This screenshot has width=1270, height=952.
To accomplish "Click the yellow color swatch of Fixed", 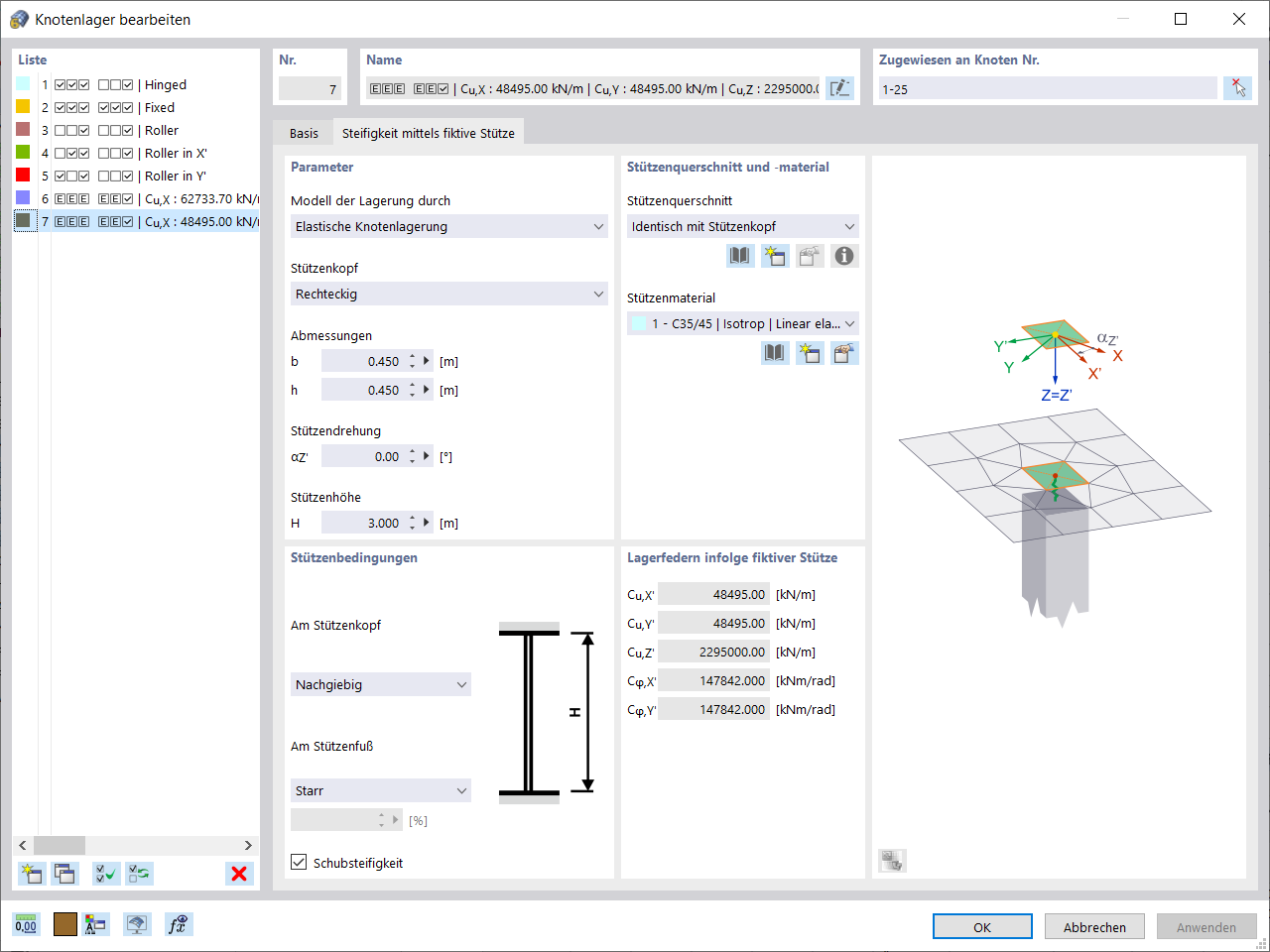I will tap(23, 107).
